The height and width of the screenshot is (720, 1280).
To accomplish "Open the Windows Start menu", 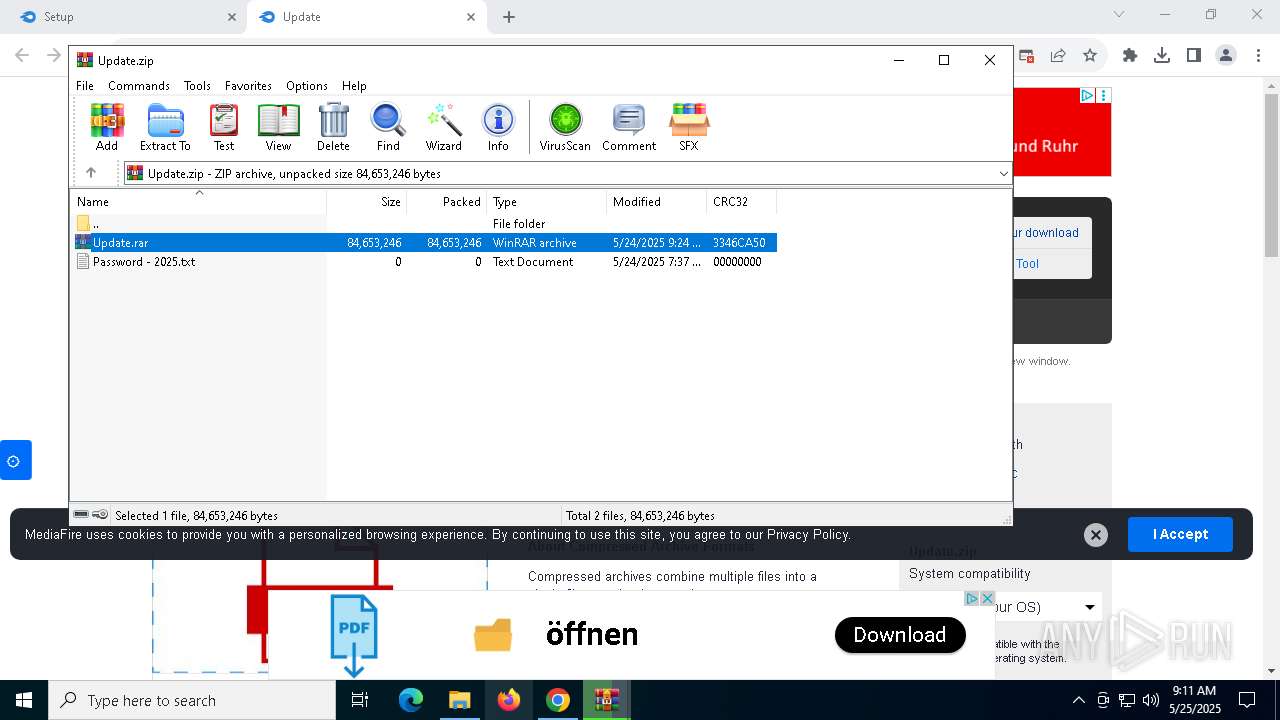I will tap(24, 700).
